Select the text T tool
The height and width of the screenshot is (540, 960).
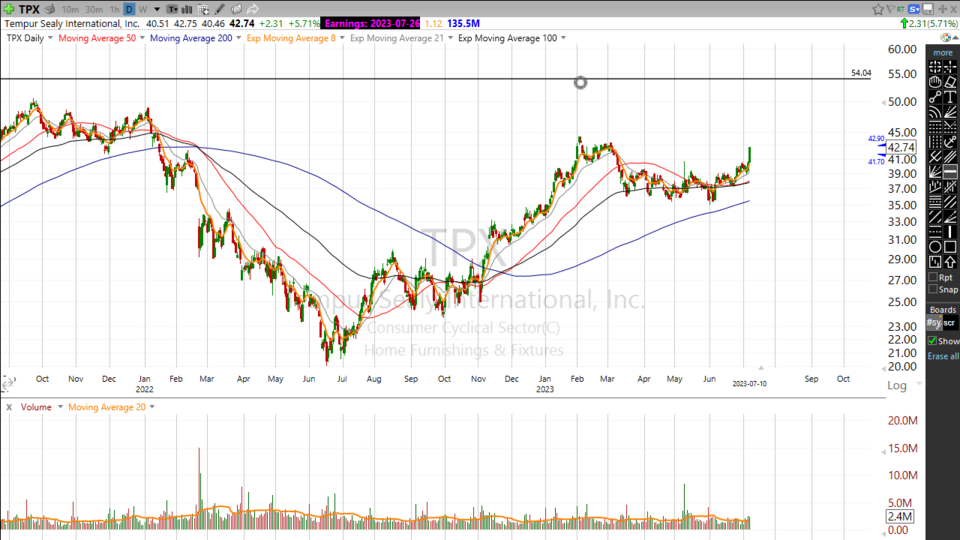(x=950, y=97)
